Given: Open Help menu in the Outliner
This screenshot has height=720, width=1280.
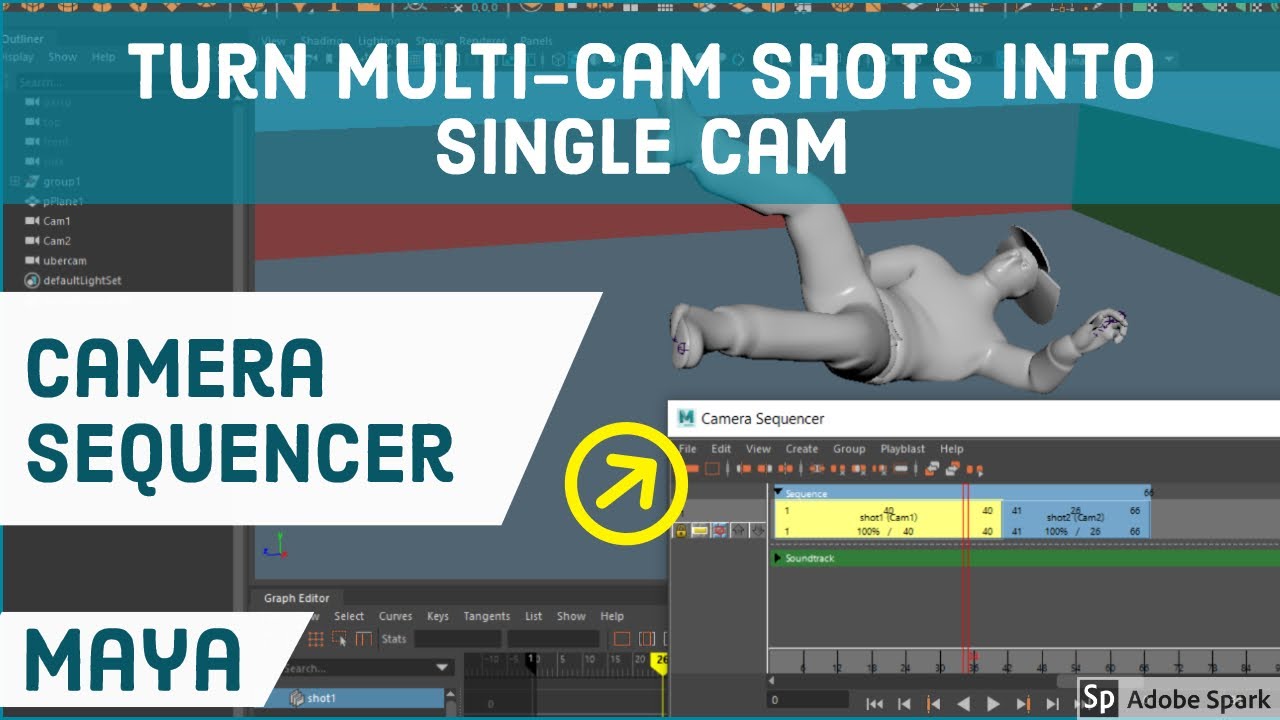Looking at the screenshot, I should [x=103, y=57].
